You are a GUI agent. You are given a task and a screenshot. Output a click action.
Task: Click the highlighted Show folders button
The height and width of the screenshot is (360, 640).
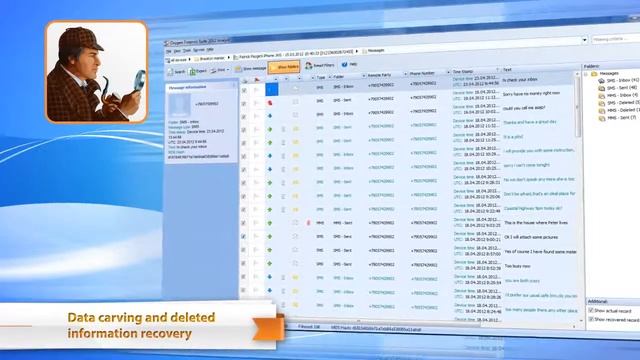coord(284,67)
